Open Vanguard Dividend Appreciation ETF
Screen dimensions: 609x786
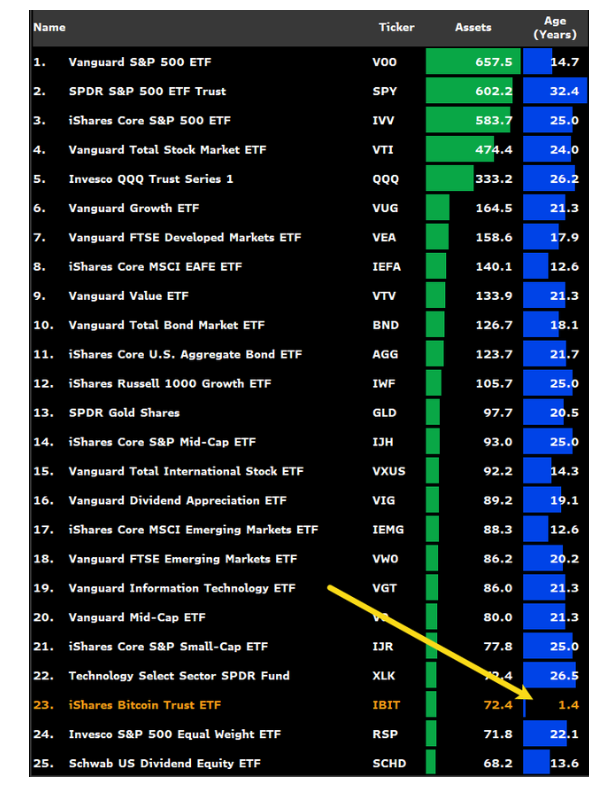[x=177, y=500]
